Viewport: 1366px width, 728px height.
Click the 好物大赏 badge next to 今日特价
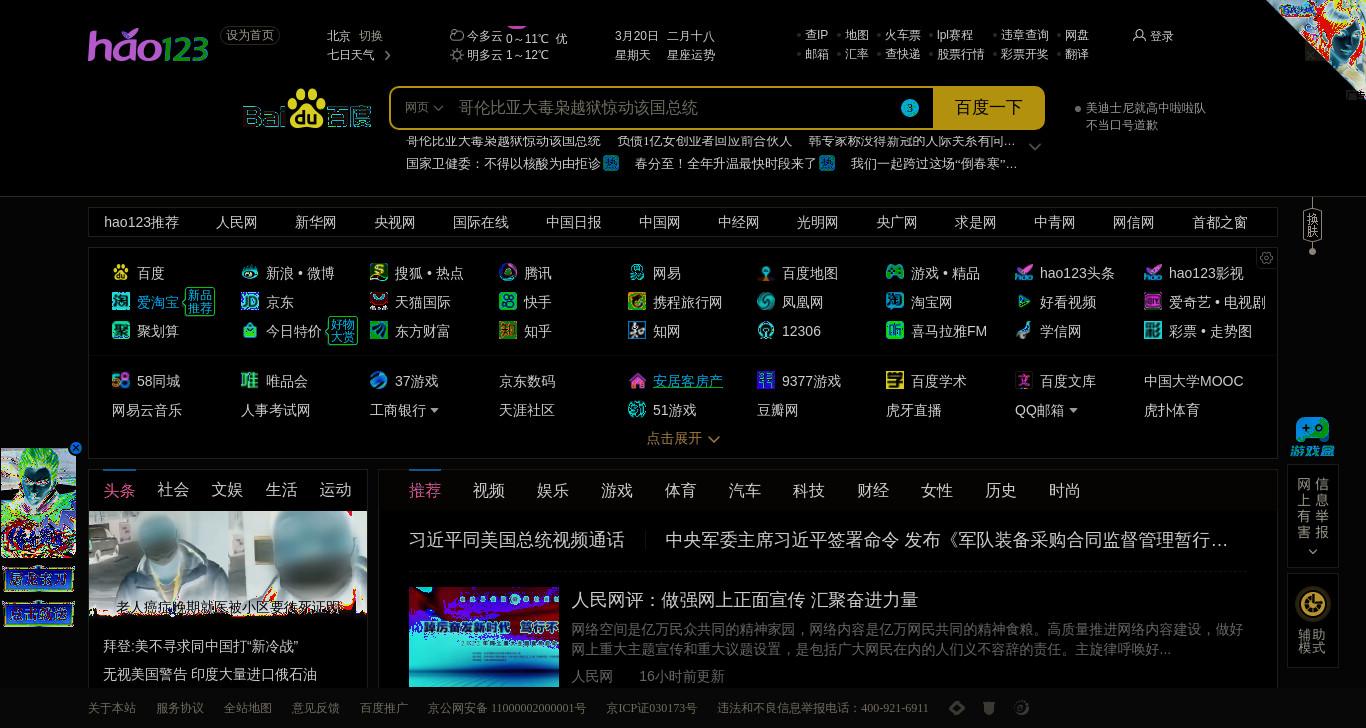(x=342, y=331)
